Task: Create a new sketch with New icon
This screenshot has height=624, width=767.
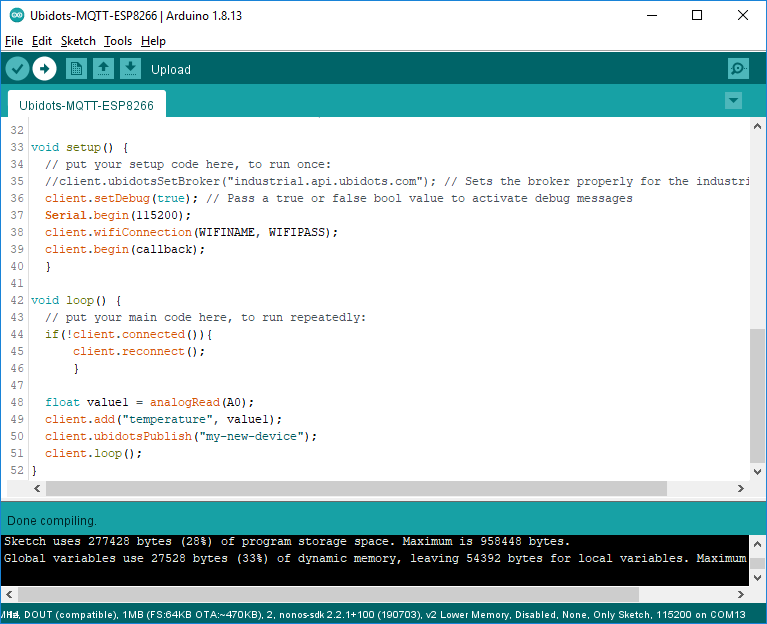Action: click(76, 69)
